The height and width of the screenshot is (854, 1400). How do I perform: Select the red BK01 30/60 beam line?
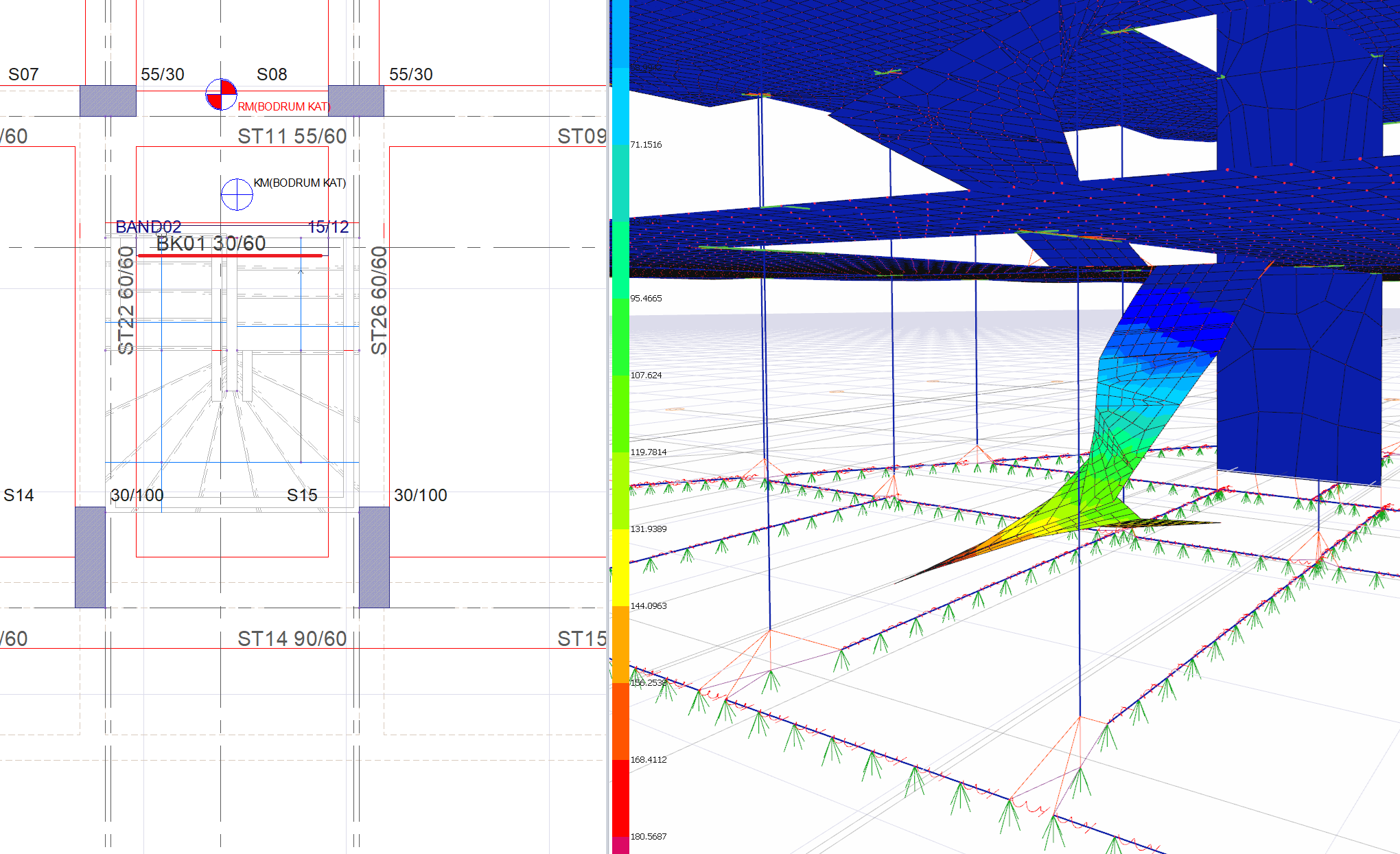coord(230,255)
